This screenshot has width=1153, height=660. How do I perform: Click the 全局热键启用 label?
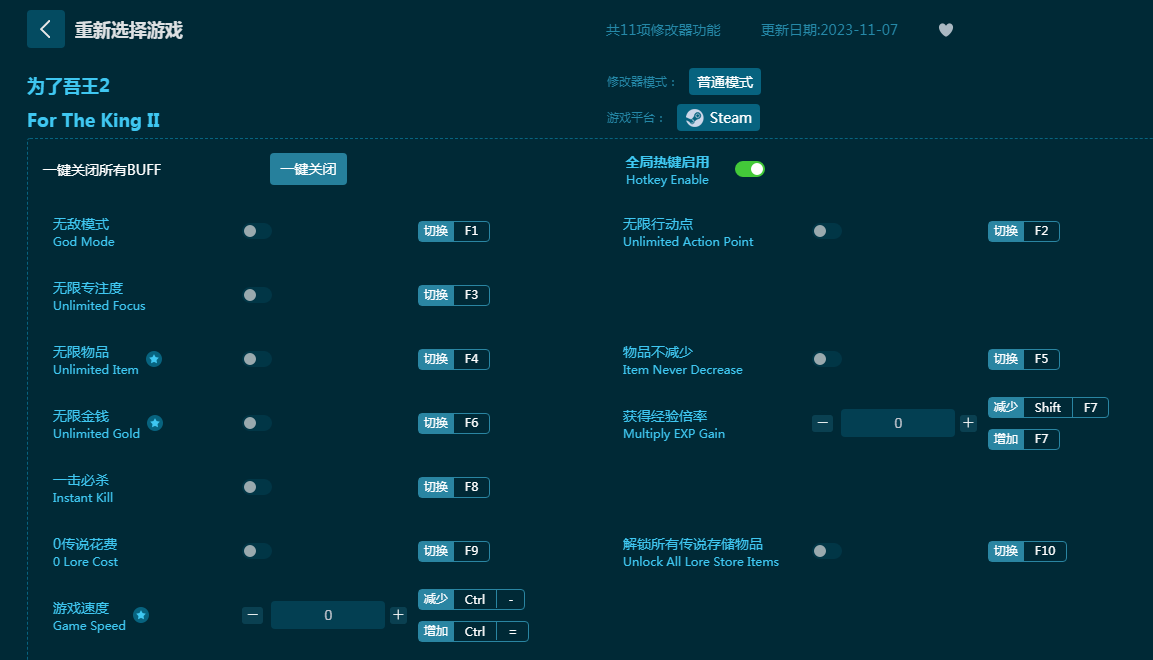pos(667,162)
